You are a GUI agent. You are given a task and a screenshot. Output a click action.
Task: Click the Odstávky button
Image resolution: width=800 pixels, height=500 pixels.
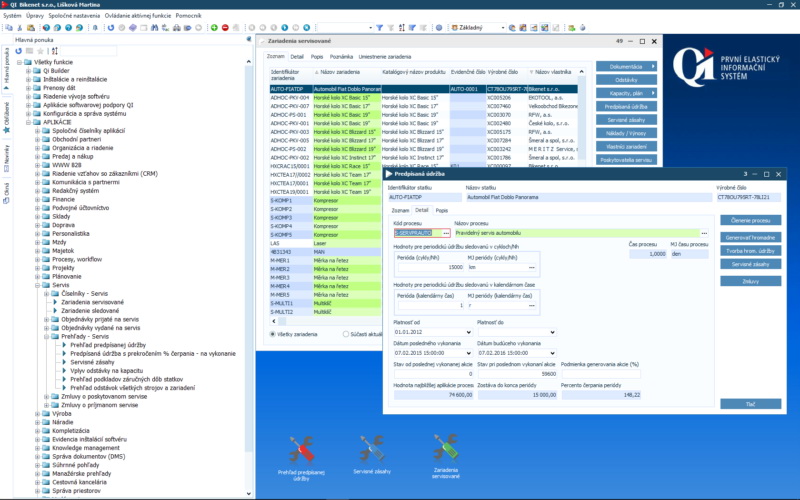tap(626, 80)
